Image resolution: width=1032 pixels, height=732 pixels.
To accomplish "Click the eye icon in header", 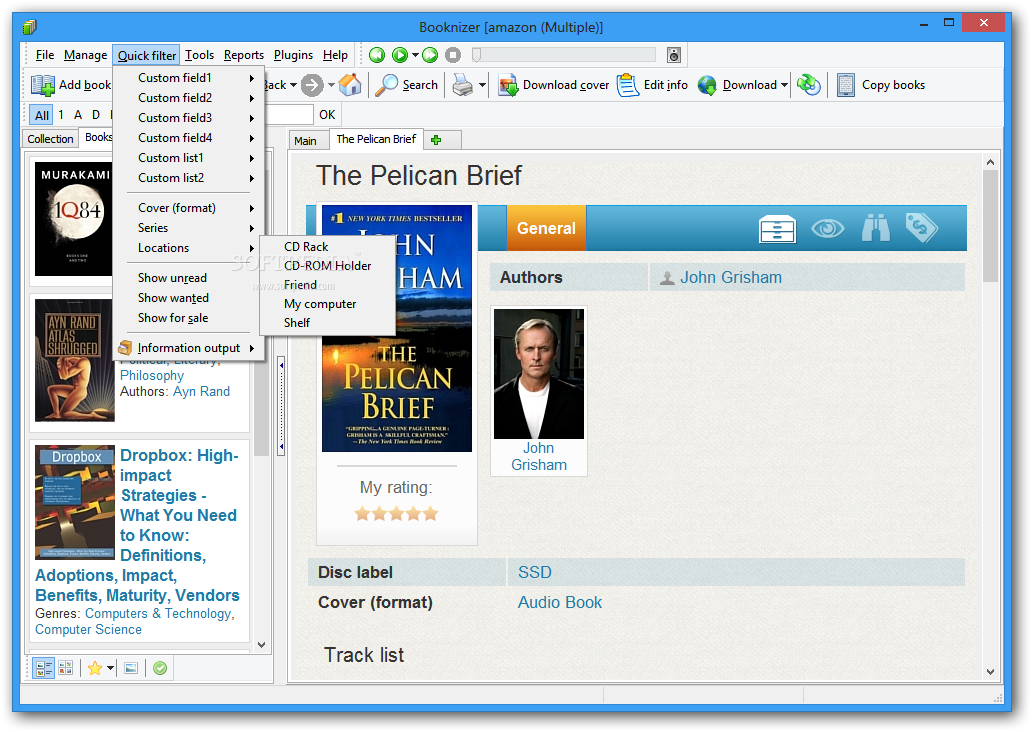I will (x=827, y=228).
